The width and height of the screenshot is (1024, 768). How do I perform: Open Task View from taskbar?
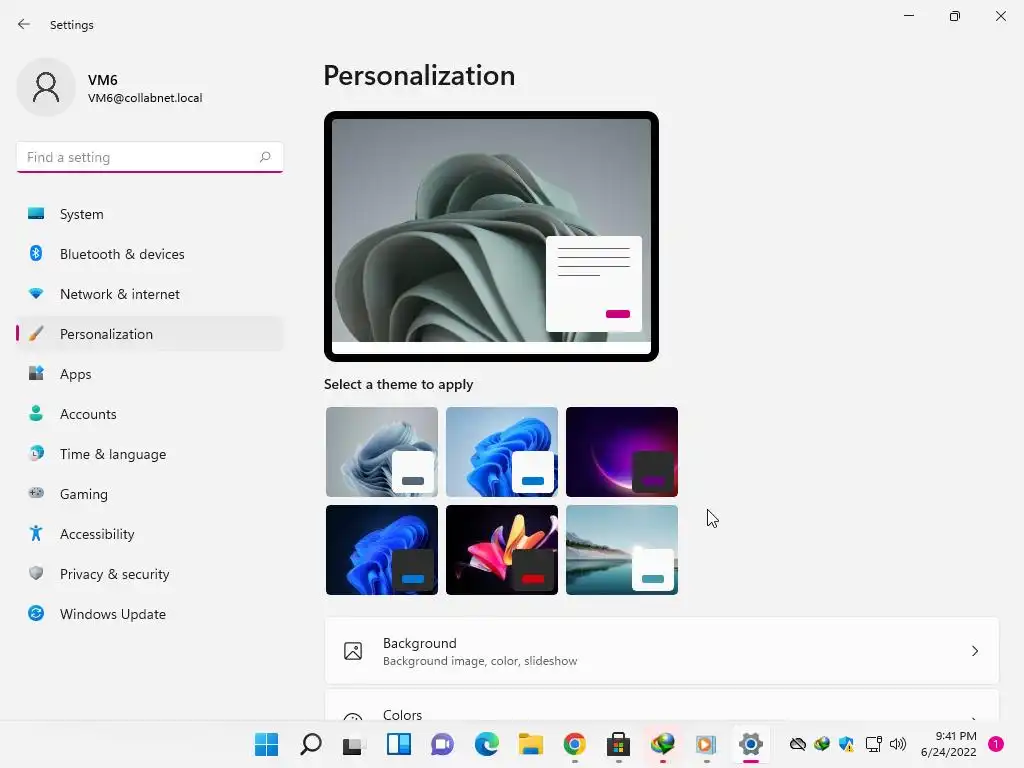point(354,744)
